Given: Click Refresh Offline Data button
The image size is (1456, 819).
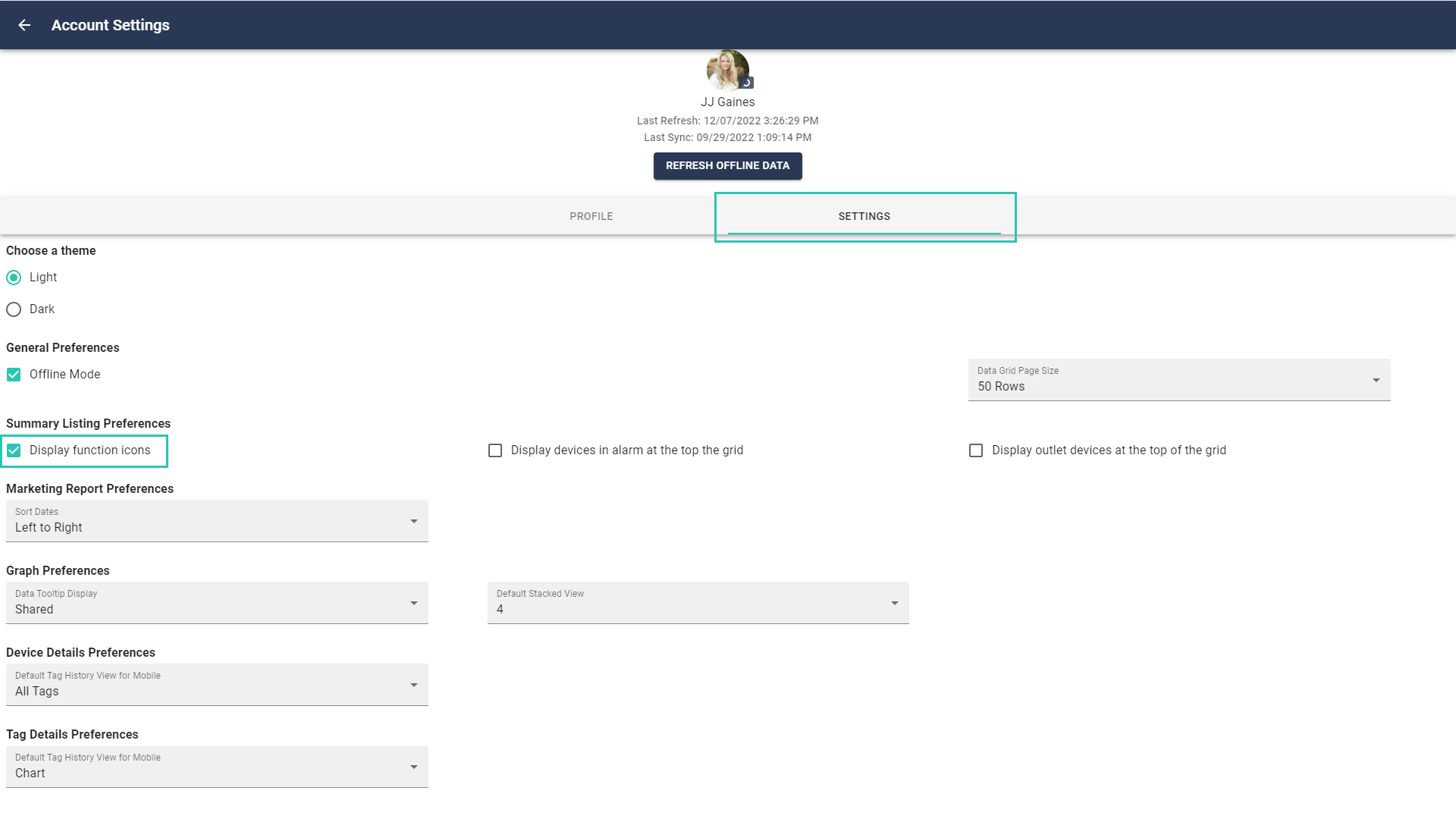Looking at the screenshot, I should coord(727,166).
